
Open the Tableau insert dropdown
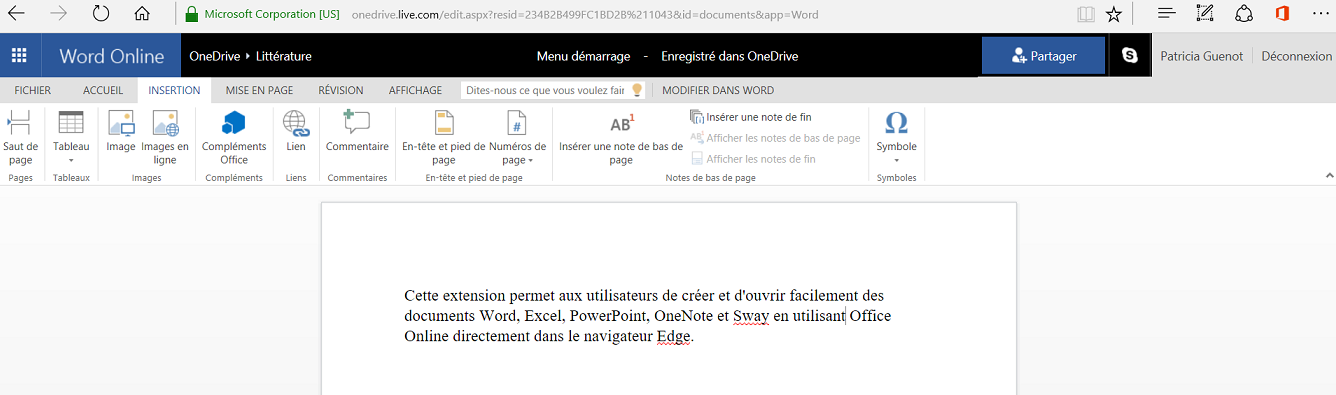point(71,138)
